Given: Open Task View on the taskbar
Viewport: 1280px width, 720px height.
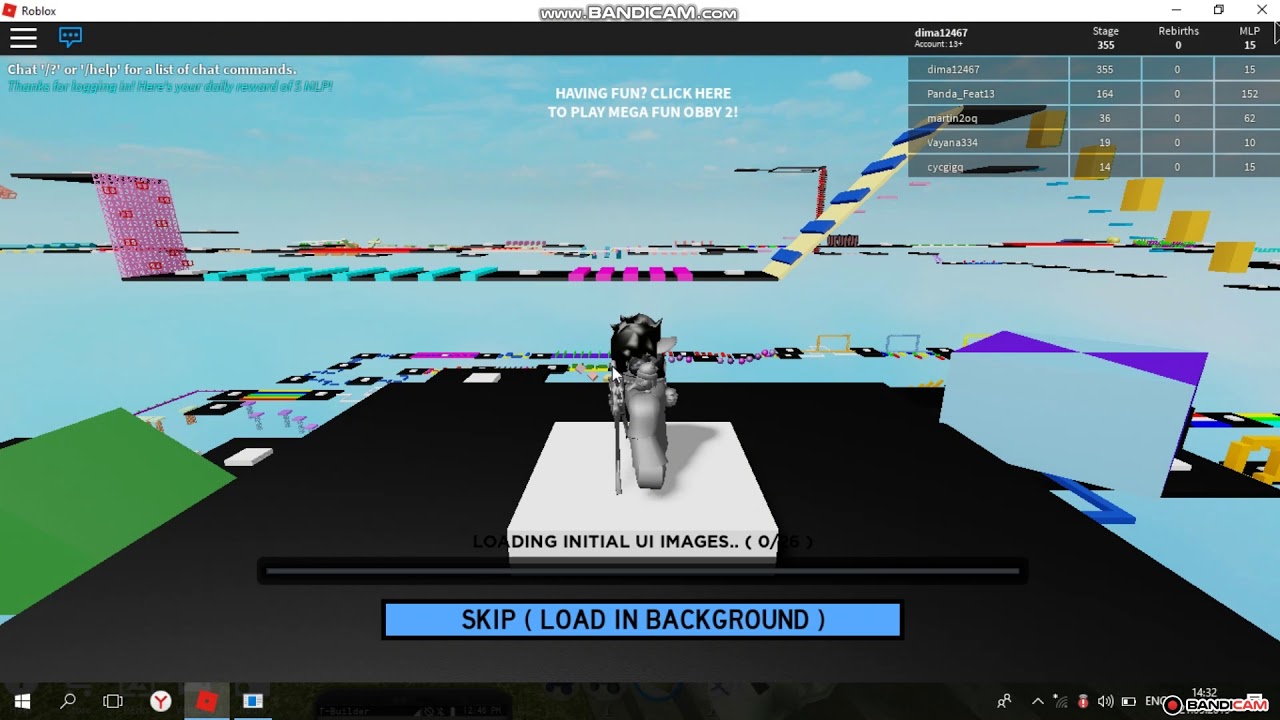Looking at the screenshot, I should 113,702.
